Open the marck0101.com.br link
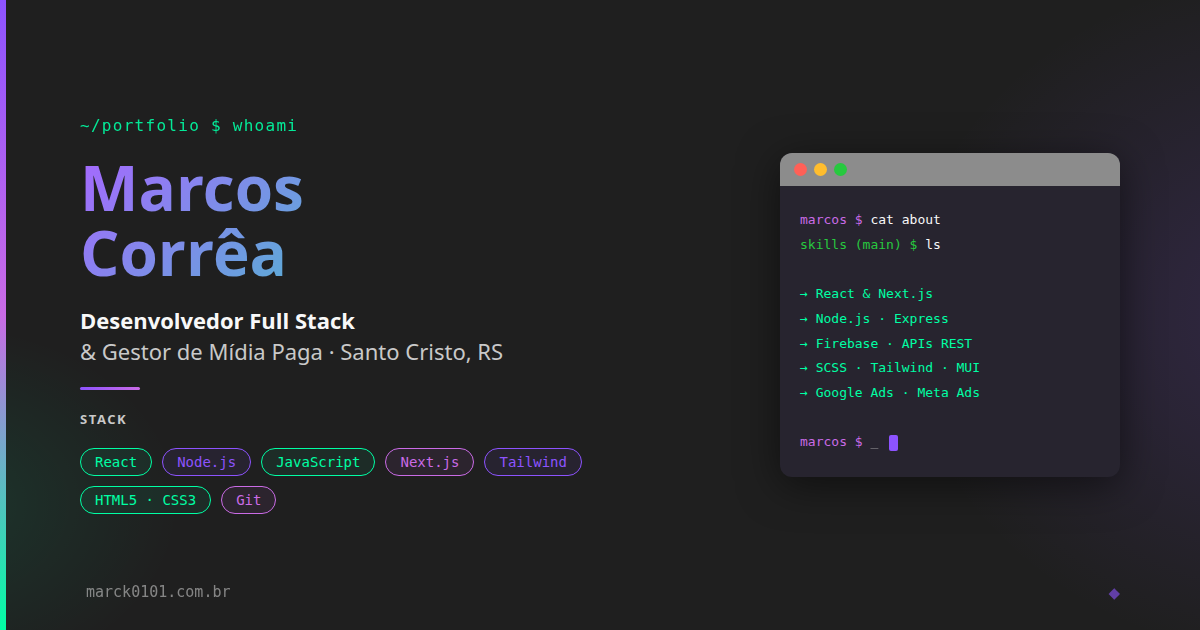Screen dimensions: 1200x630 point(158,592)
